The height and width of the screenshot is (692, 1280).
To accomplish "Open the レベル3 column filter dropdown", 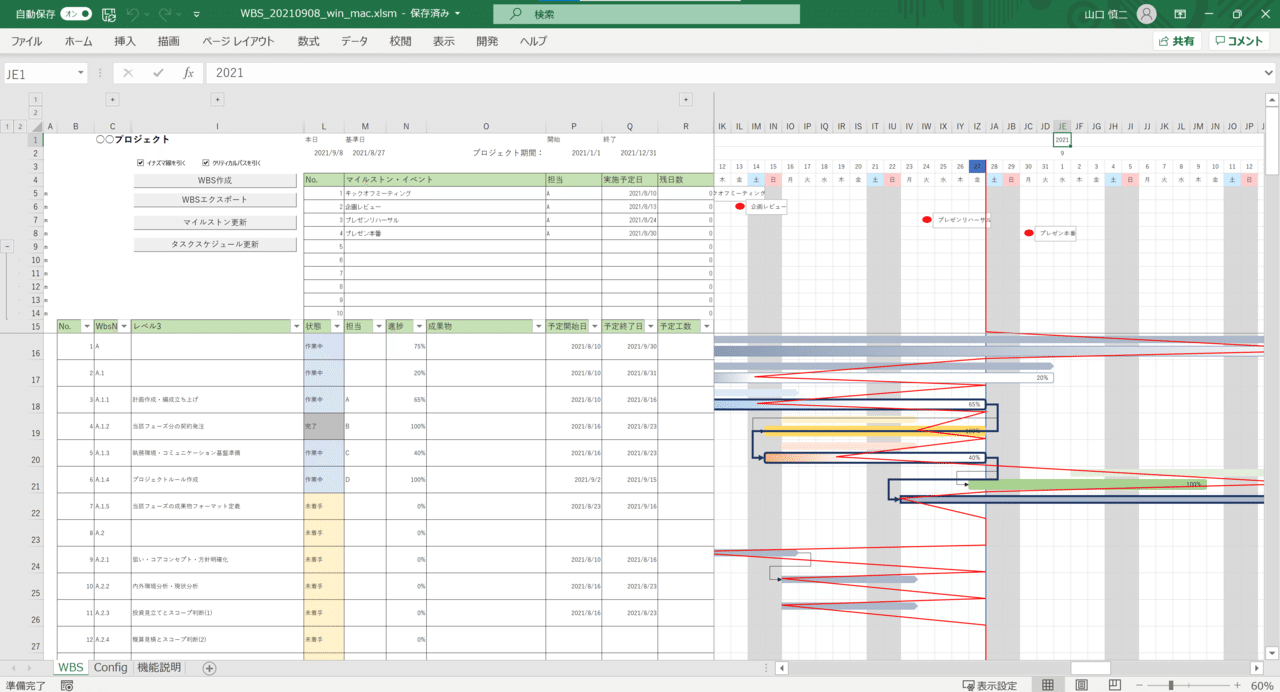I will (x=297, y=326).
